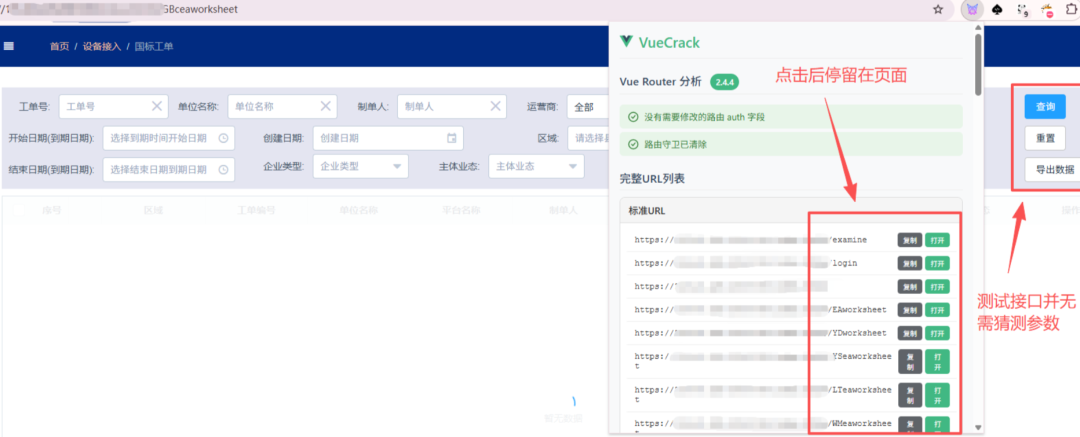The height and width of the screenshot is (437, 1080).
Task: Focus the 工单号 input field
Action: click(114, 107)
